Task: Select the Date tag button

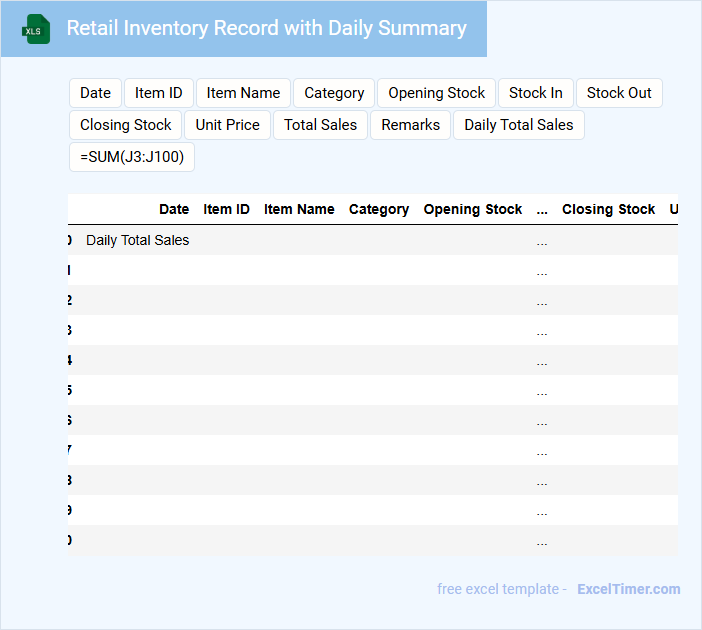Action: 95,93
